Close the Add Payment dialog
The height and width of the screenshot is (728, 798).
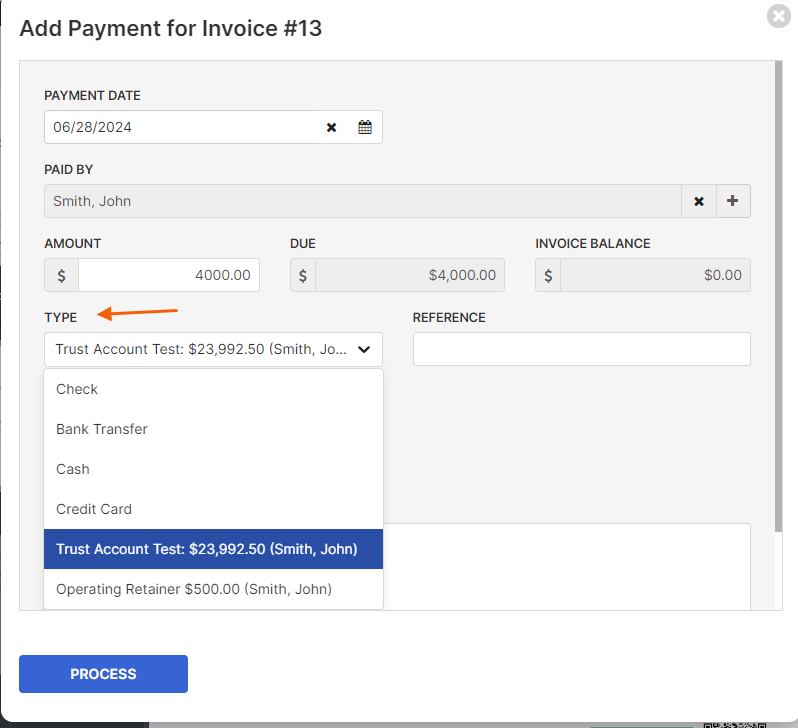(779, 16)
